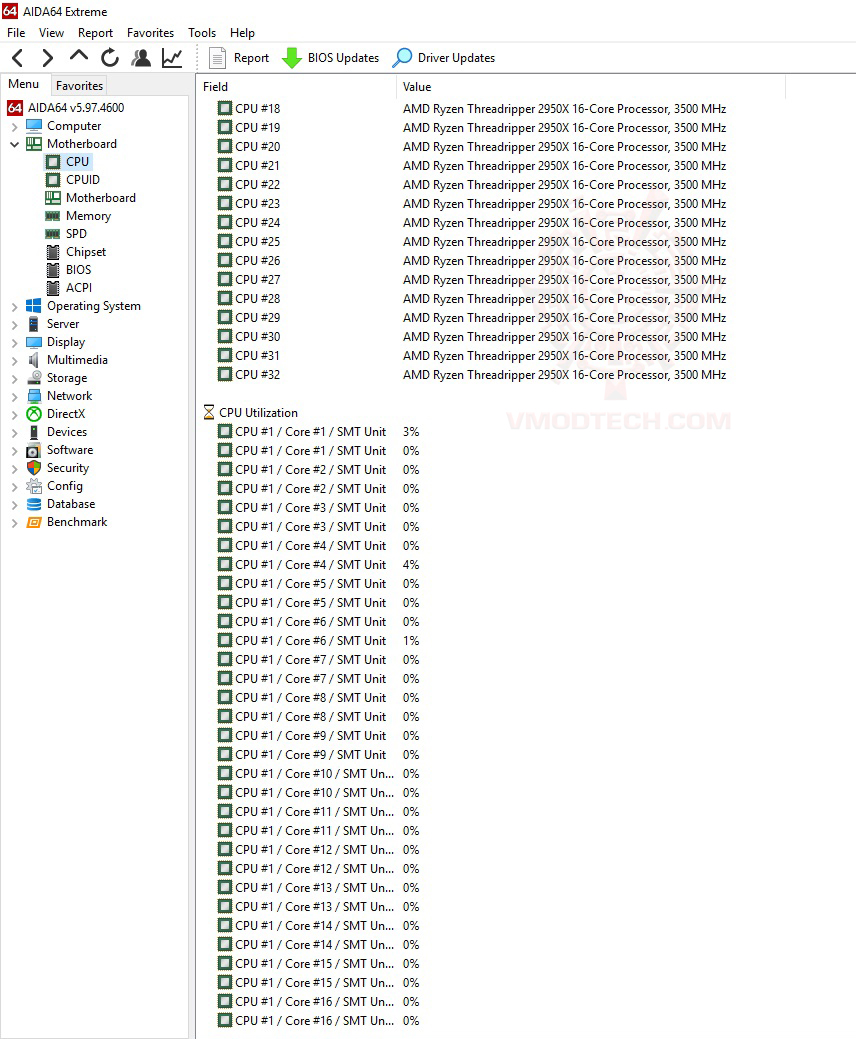Select the Server tower icon
The image size is (856, 1039).
[34, 324]
